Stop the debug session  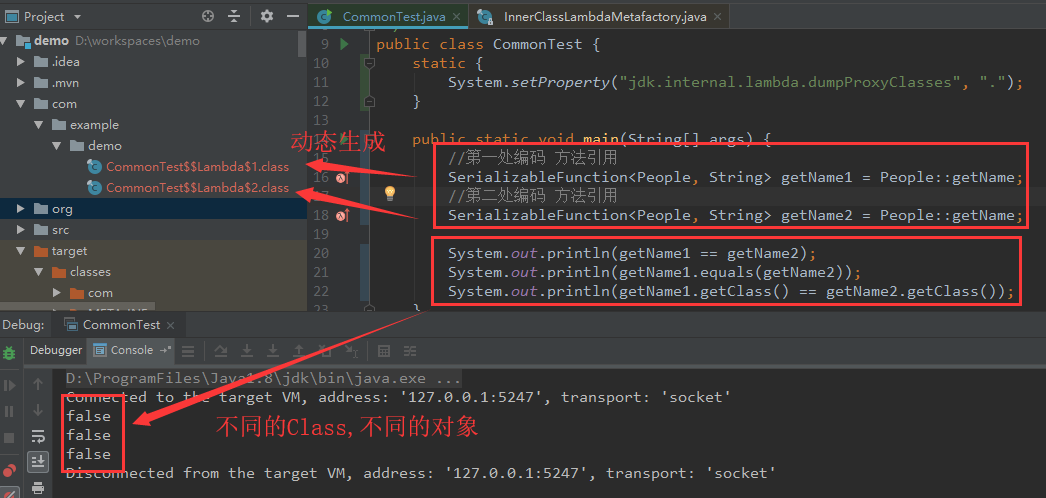tap(9, 438)
